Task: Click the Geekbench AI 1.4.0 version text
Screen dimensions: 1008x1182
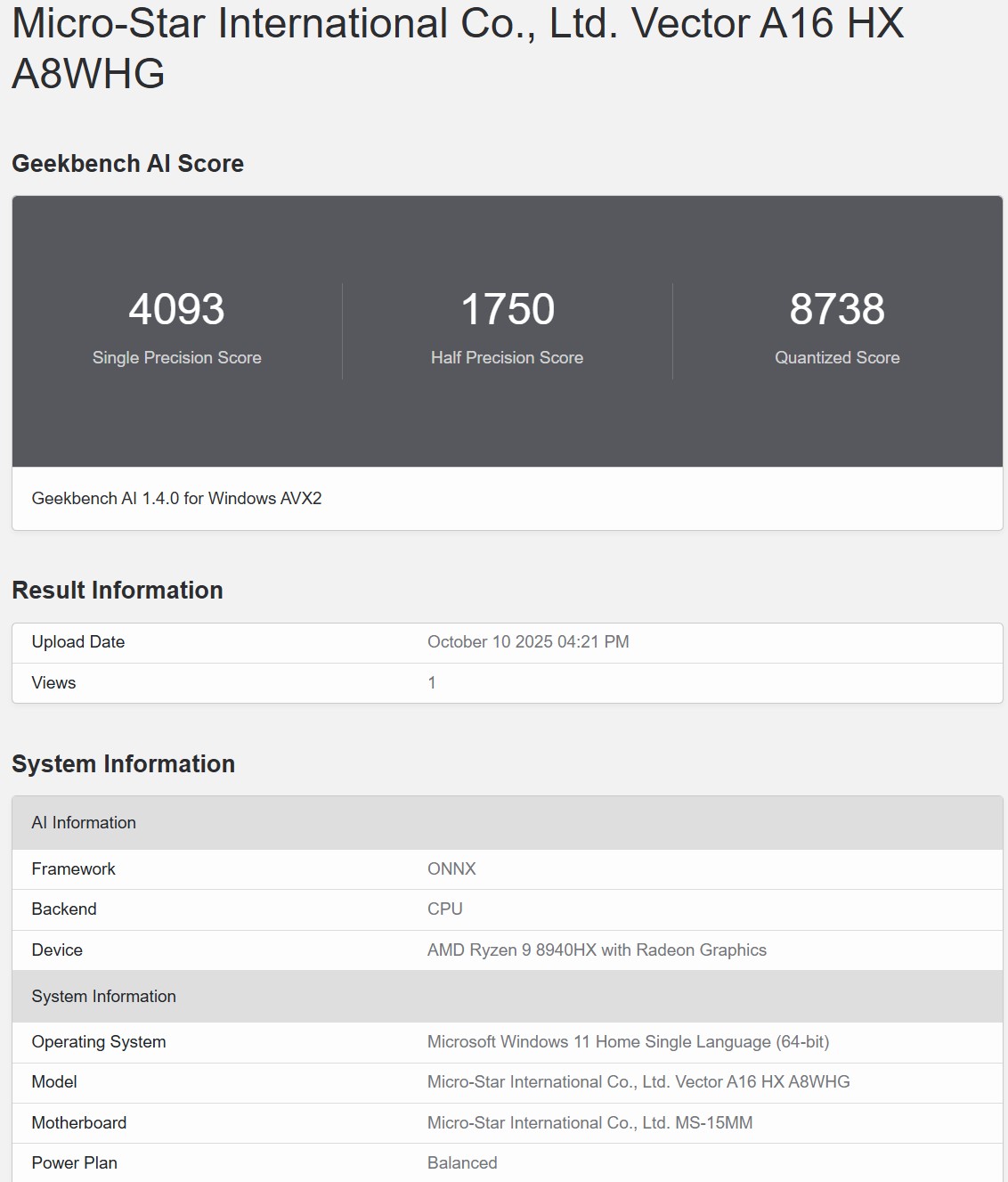Action: click(176, 499)
